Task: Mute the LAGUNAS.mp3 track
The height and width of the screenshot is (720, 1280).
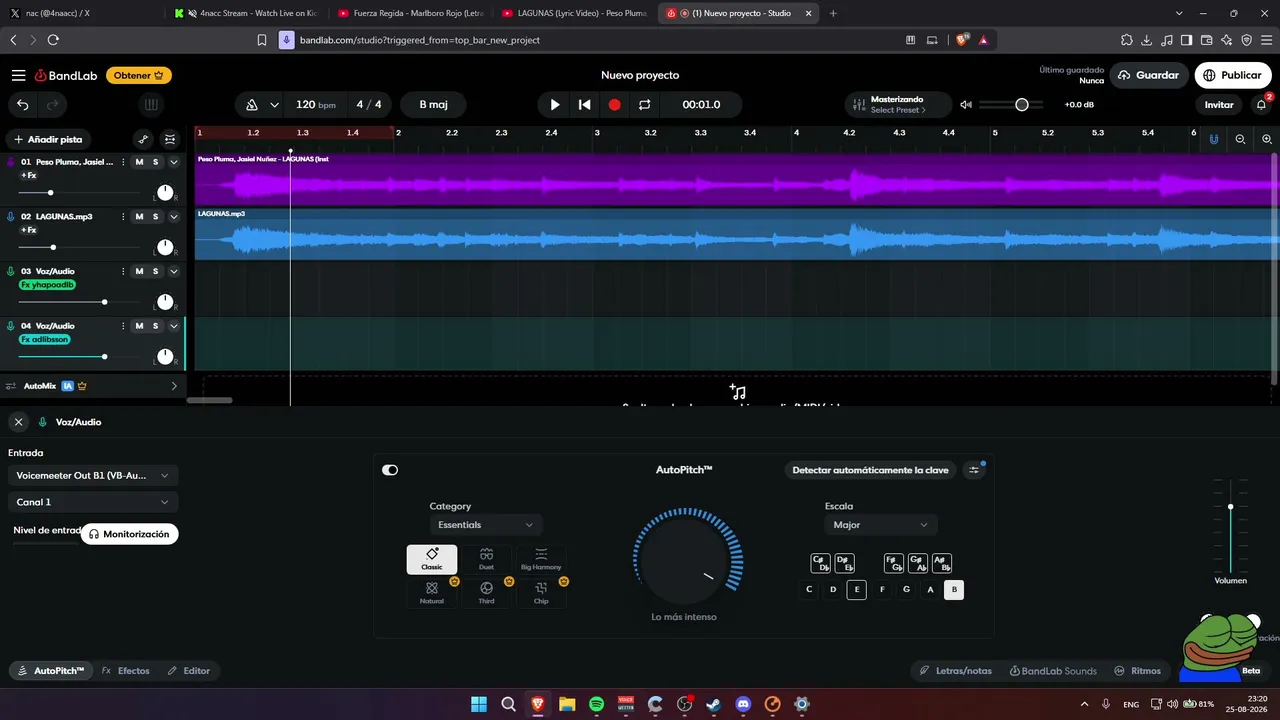Action: 139,217
